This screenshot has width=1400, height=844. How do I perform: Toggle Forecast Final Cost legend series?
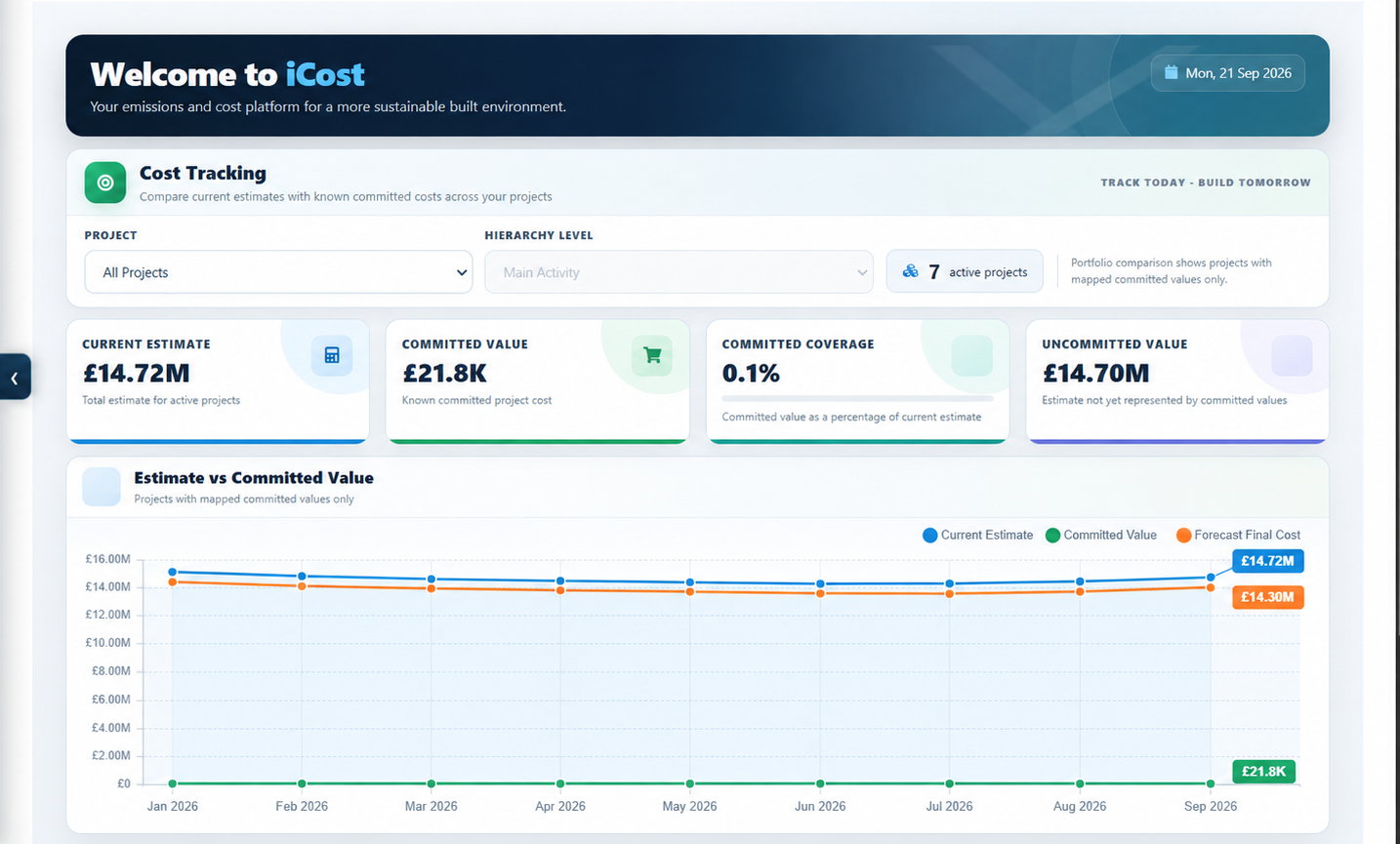[1238, 535]
